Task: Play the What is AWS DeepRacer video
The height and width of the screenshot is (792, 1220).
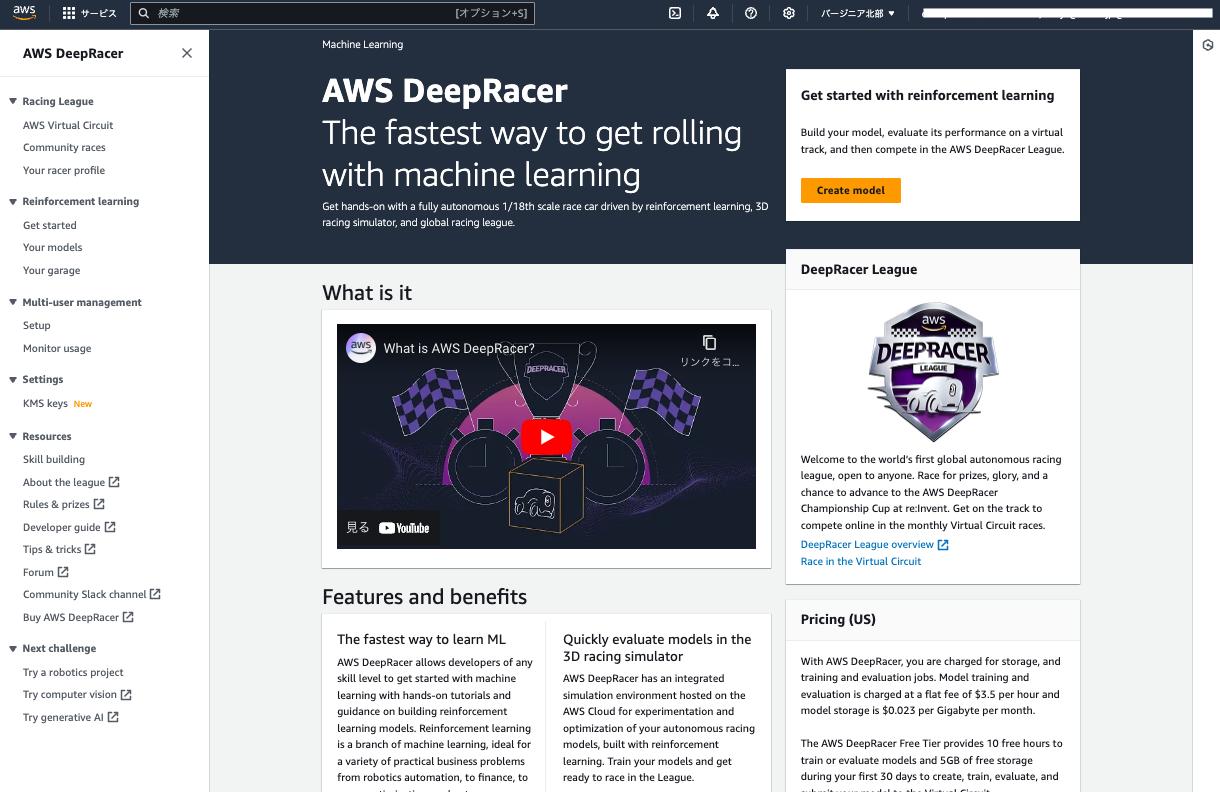Action: [546, 436]
